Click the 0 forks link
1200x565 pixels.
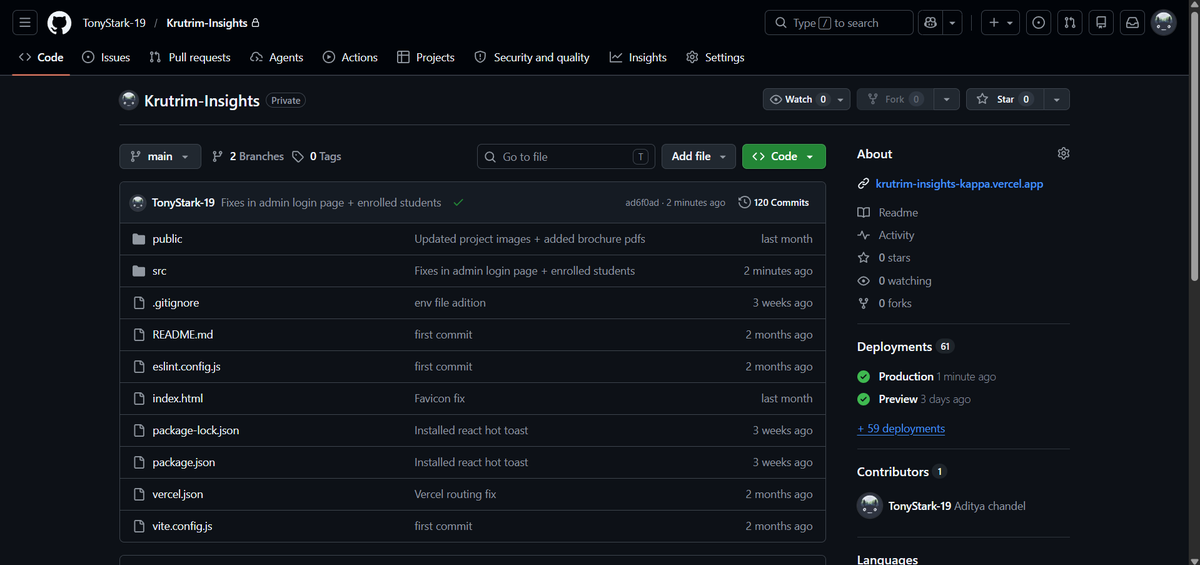click(x=885, y=303)
